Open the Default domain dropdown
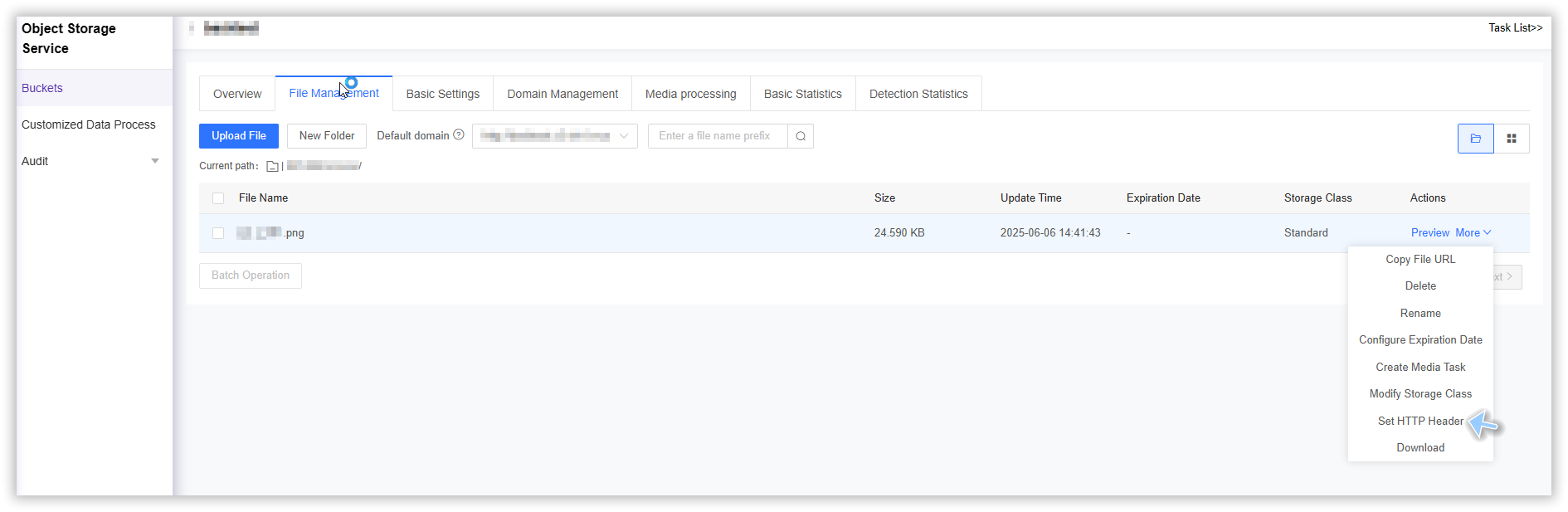 (554, 136)
